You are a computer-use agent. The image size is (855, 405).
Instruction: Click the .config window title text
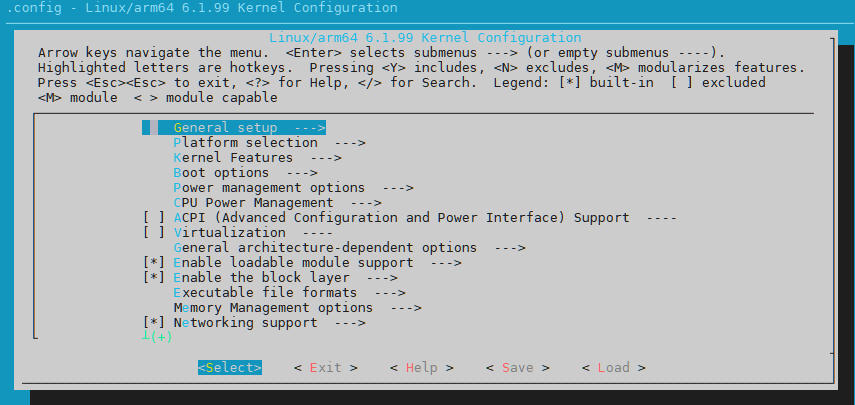point(202,8)
